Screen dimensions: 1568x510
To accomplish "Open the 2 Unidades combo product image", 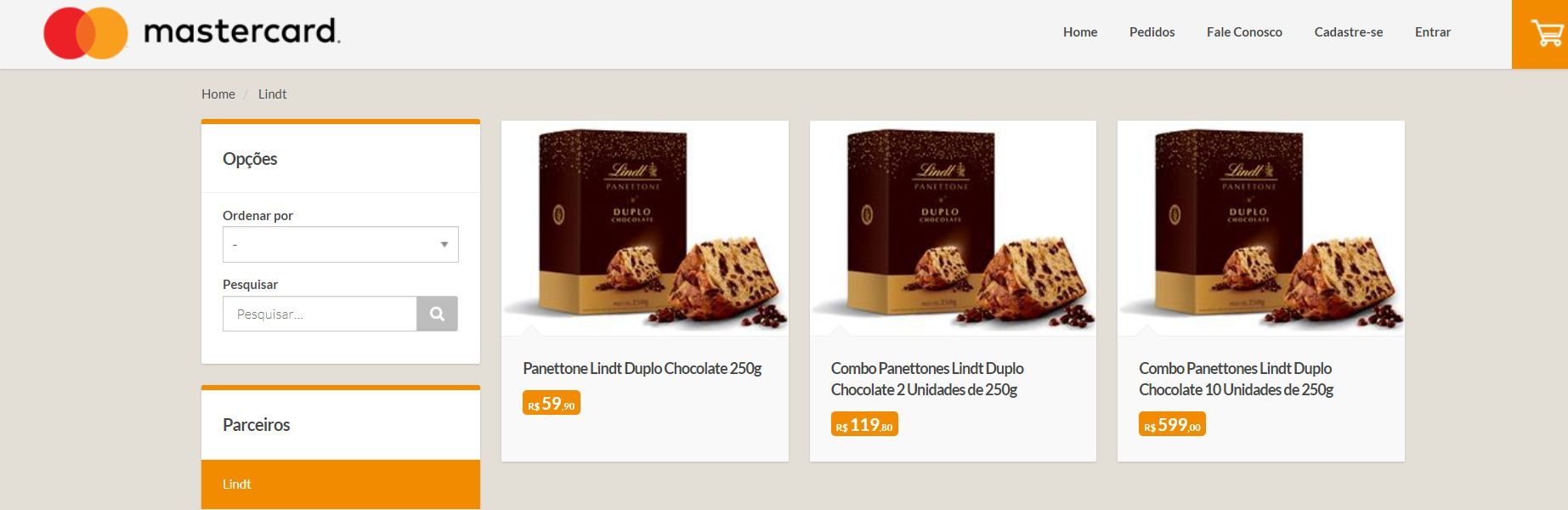I will [x=953, y=228].
